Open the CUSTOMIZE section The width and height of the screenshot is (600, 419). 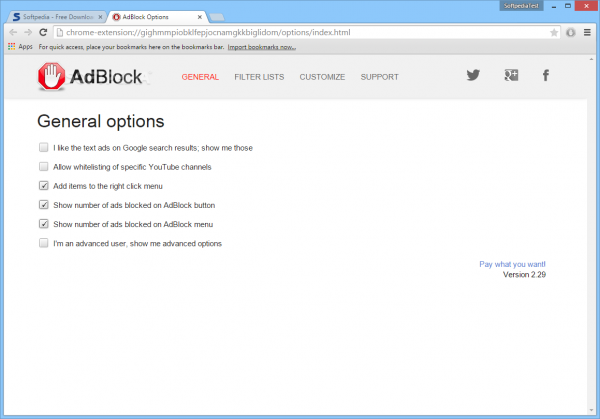[x=322, y=77]
